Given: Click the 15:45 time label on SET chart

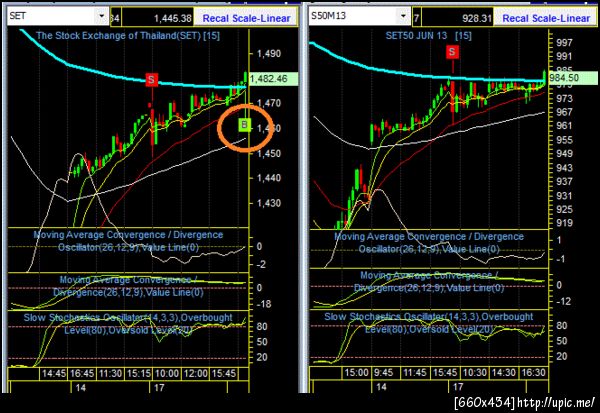Looking at the screenshot, I should (x=223, y=374).
